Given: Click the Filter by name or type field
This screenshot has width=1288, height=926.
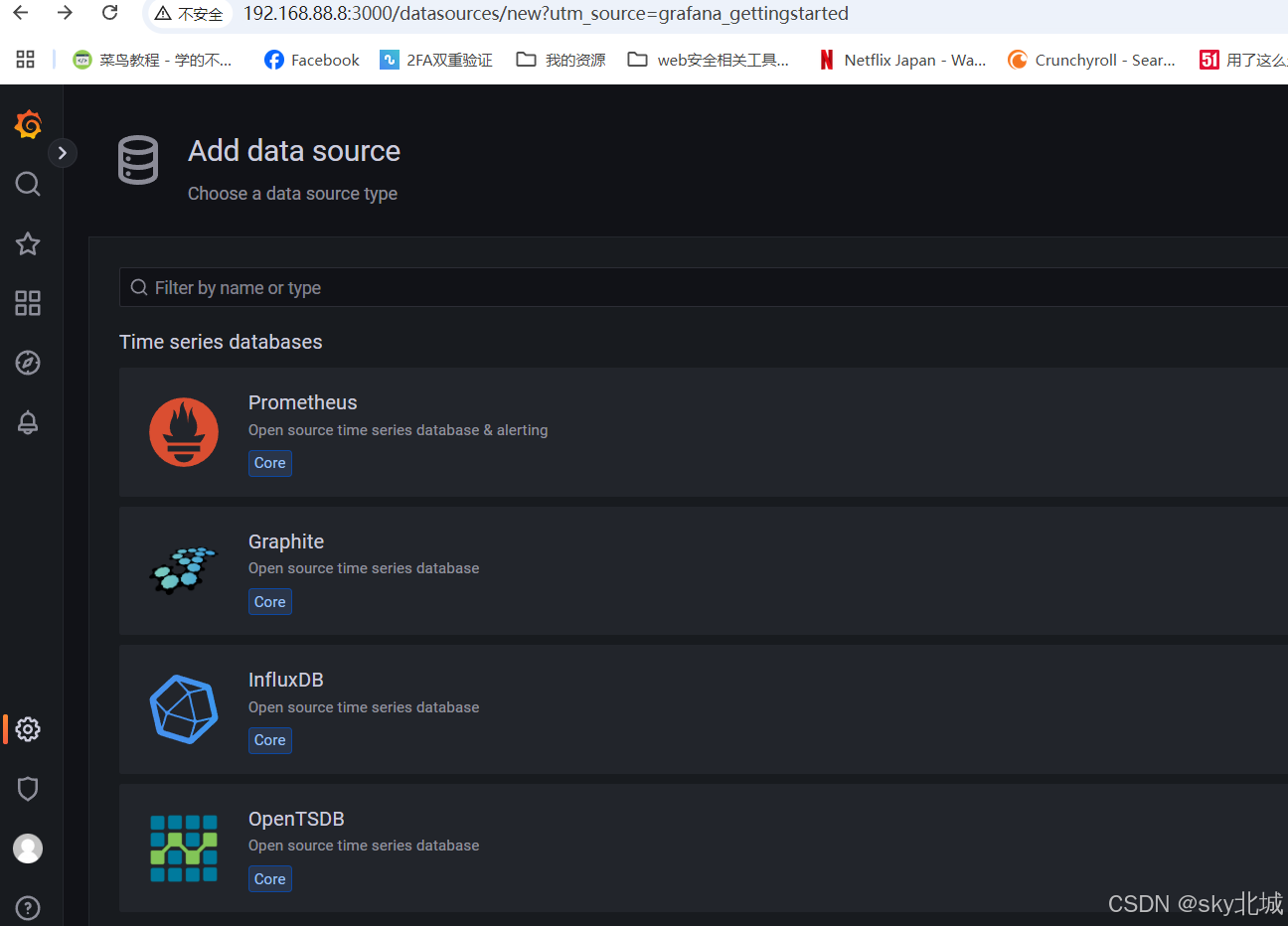Looking at the screenshot, I should (x=704, y=287).
